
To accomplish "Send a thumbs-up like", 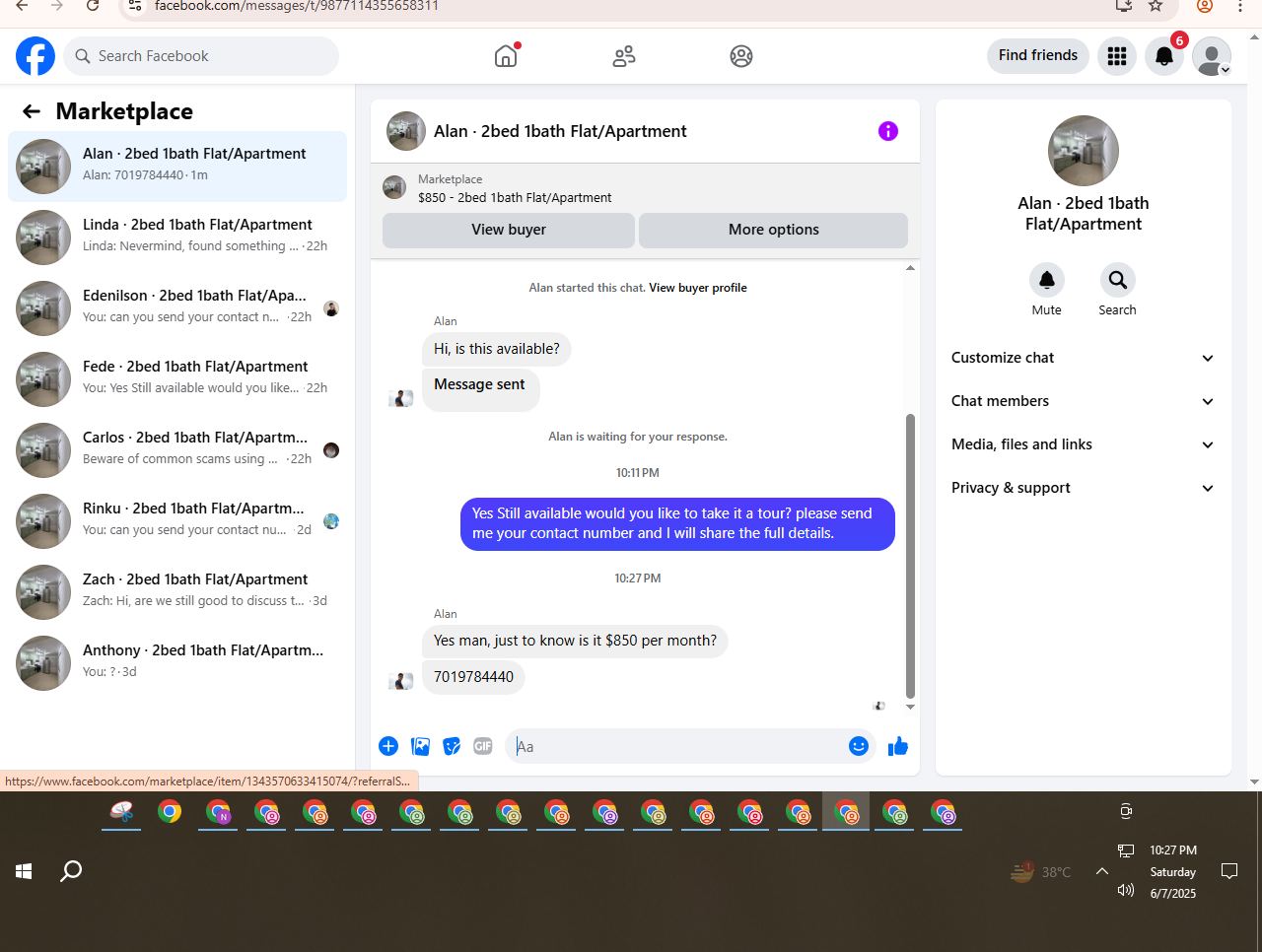I will [898, 746].
